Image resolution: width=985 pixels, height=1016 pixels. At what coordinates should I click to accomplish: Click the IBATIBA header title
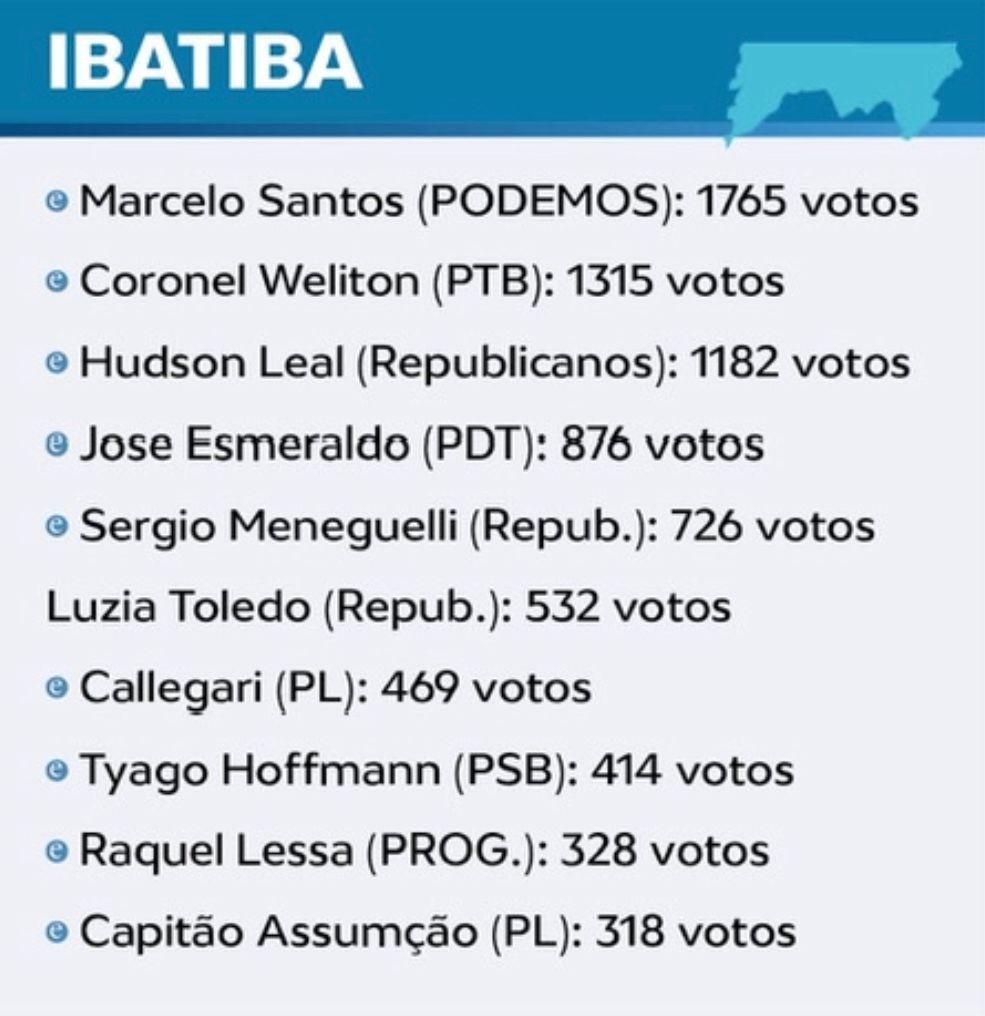pos(205,62)
